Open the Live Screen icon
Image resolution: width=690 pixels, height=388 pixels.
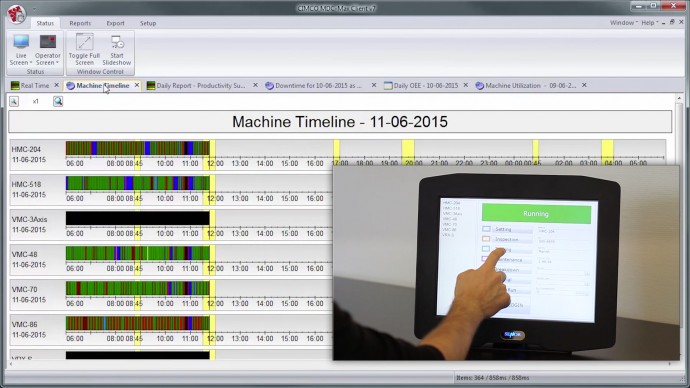click(21, 42)
